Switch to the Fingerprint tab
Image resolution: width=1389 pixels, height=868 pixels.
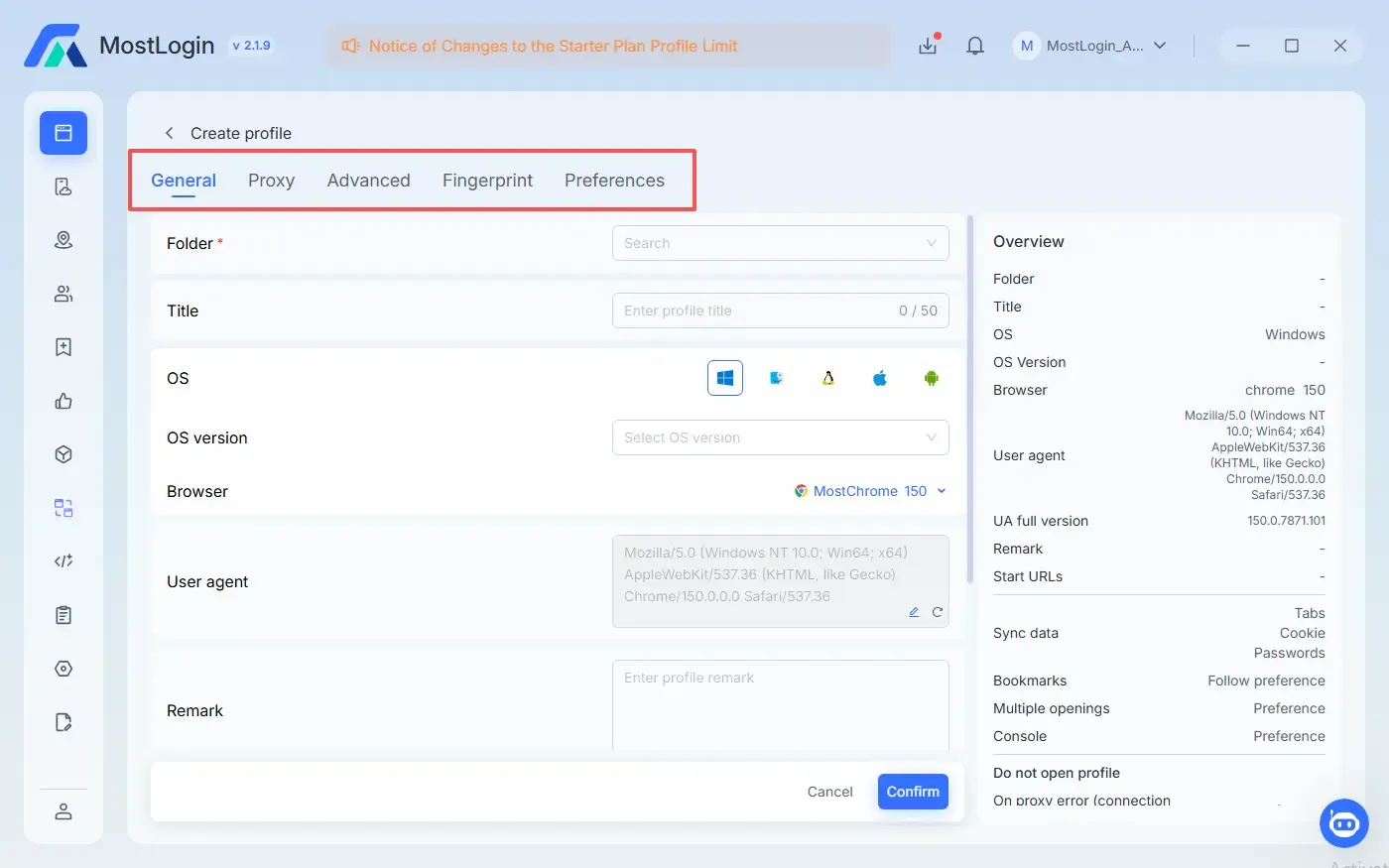tap(487, 181)
